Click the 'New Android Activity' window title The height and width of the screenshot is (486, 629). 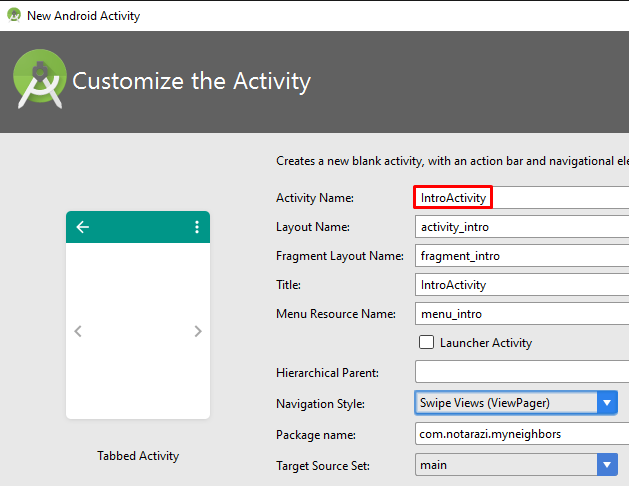click(x=83, y=16)
